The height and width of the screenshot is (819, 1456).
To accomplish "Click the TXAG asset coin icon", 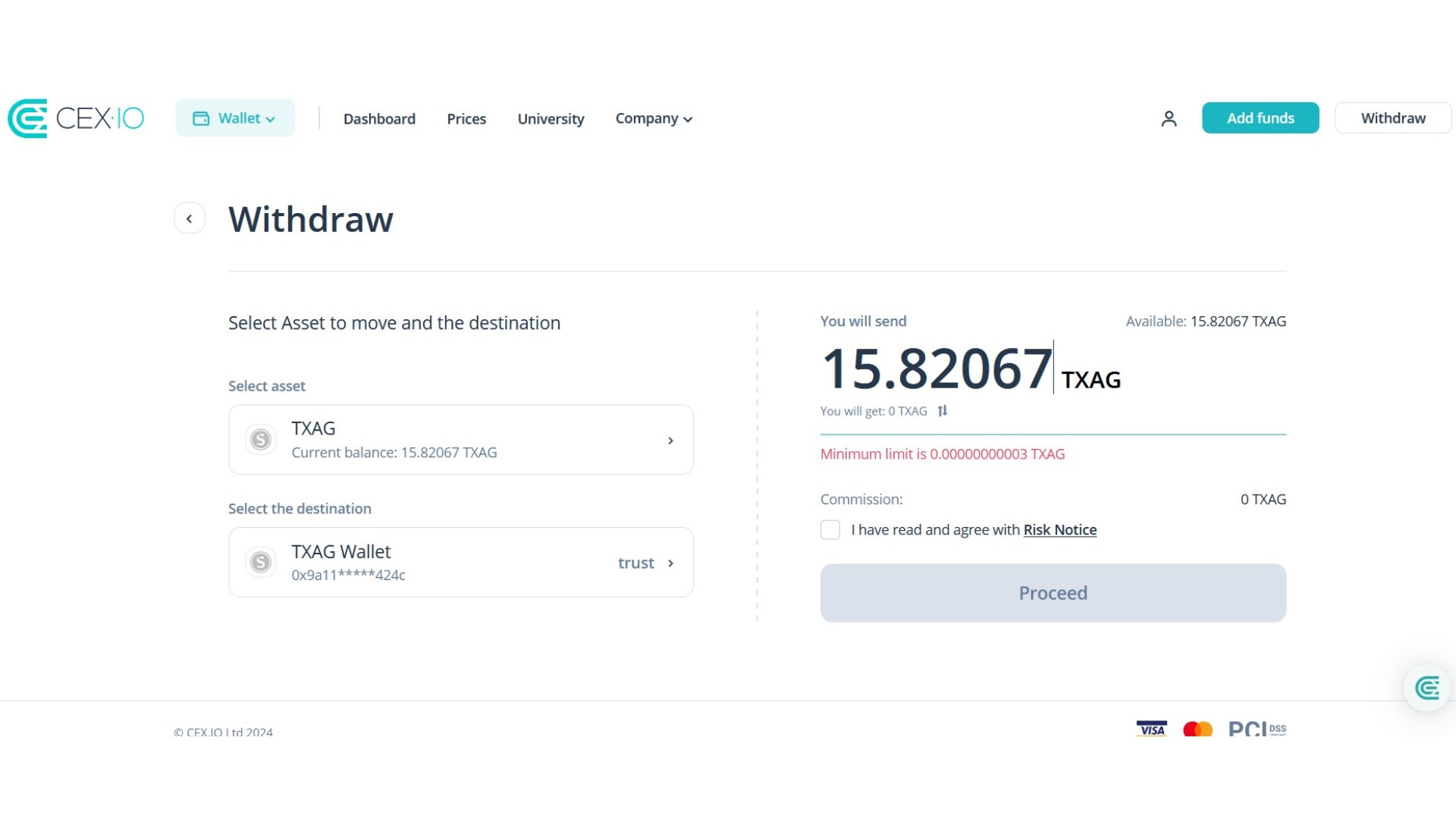I will (261, 440).
